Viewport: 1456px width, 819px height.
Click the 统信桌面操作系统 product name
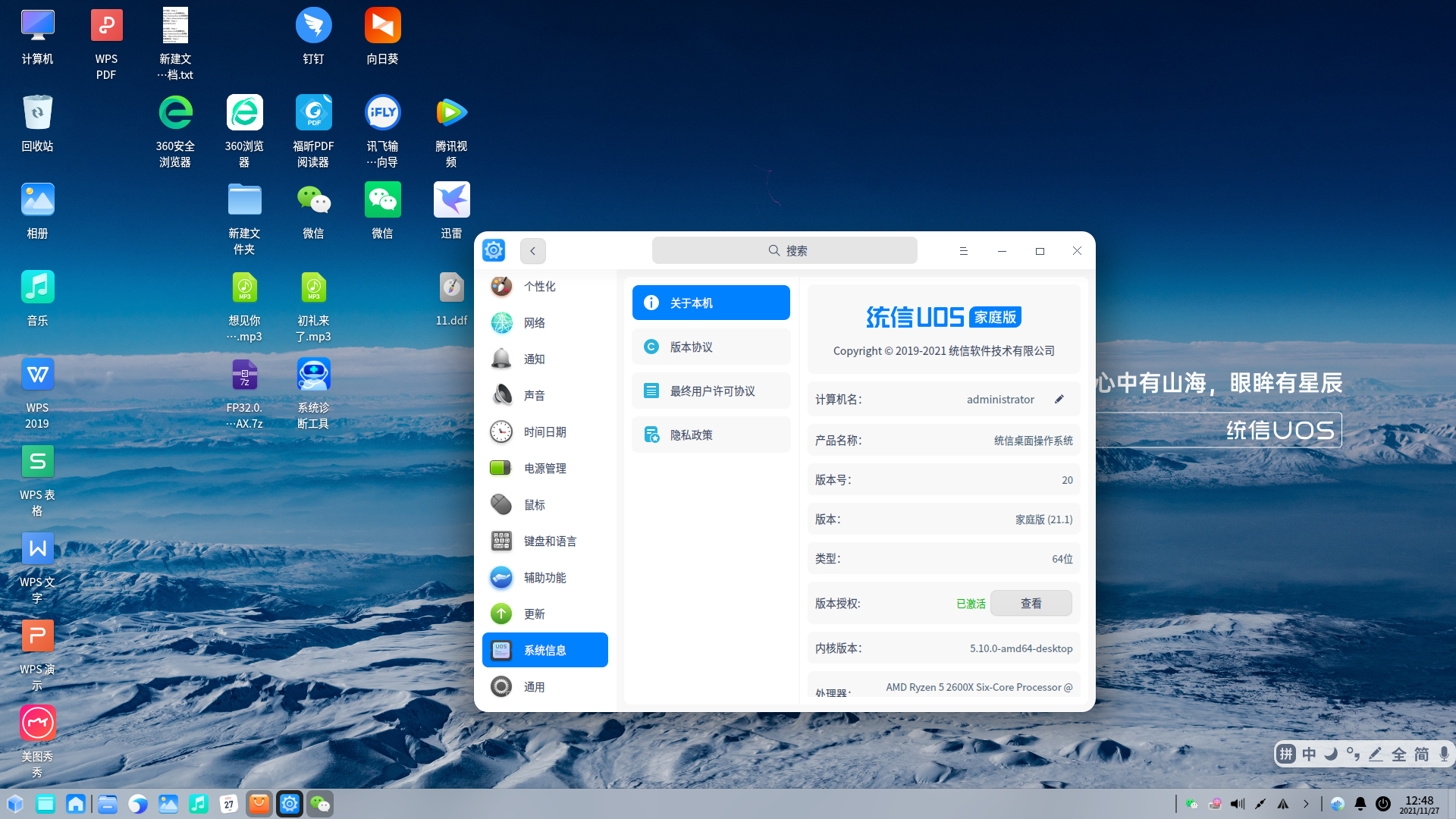pos(1033,441)
